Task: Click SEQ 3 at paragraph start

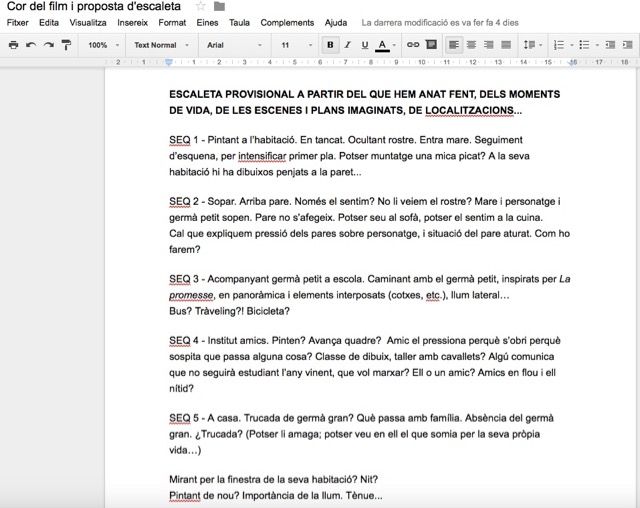Action: click(x=184, y=279)
